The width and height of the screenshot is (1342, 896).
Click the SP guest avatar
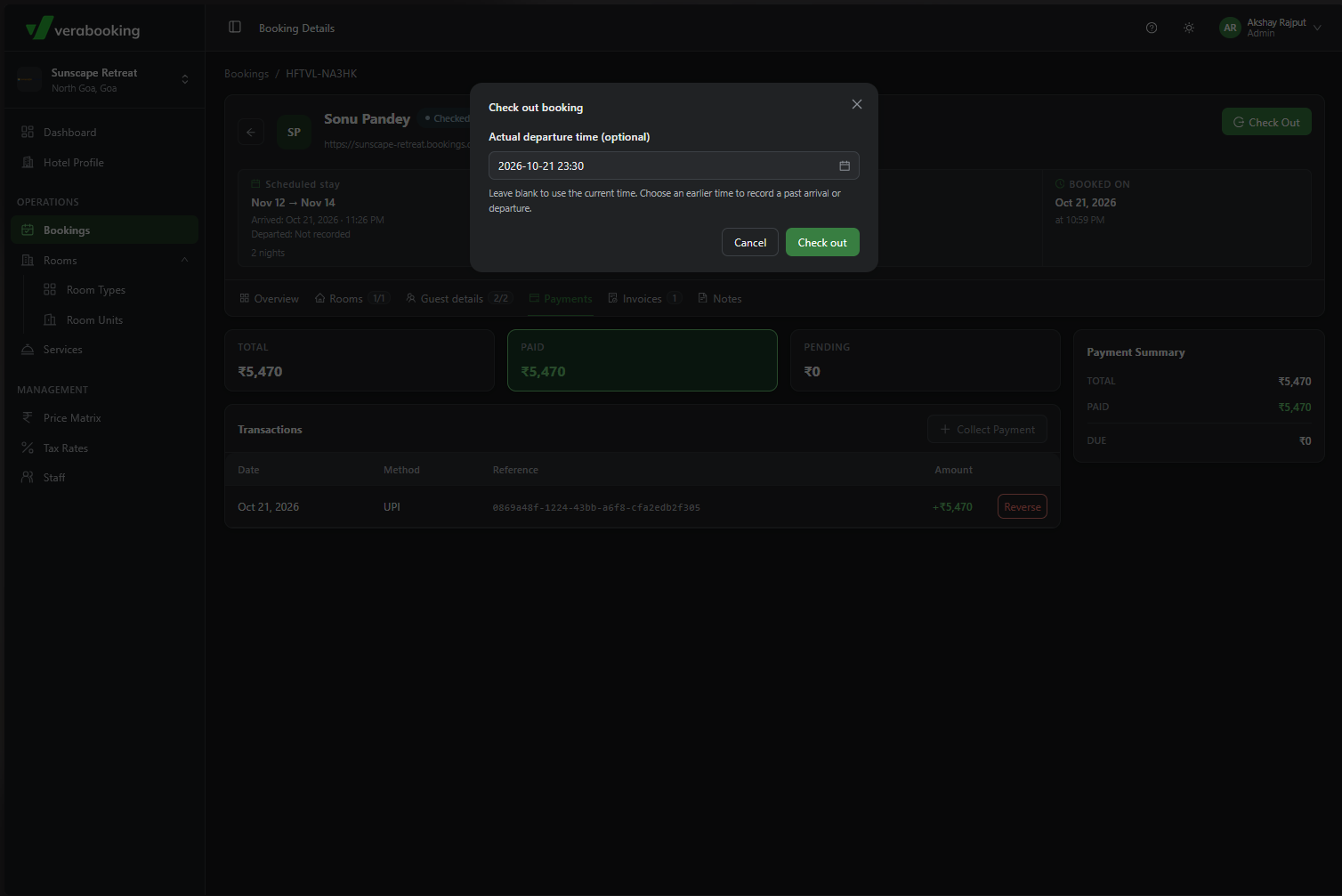click(294, 133)
